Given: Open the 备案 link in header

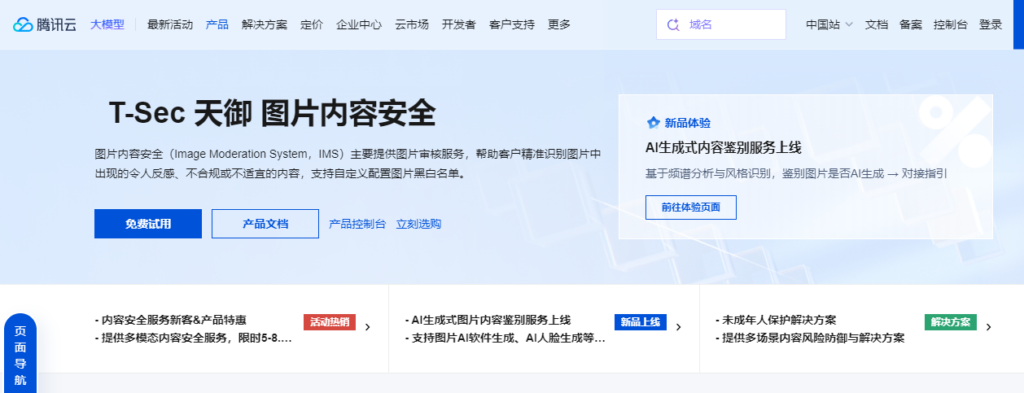Looking at the screenshot, I should 910,25.
